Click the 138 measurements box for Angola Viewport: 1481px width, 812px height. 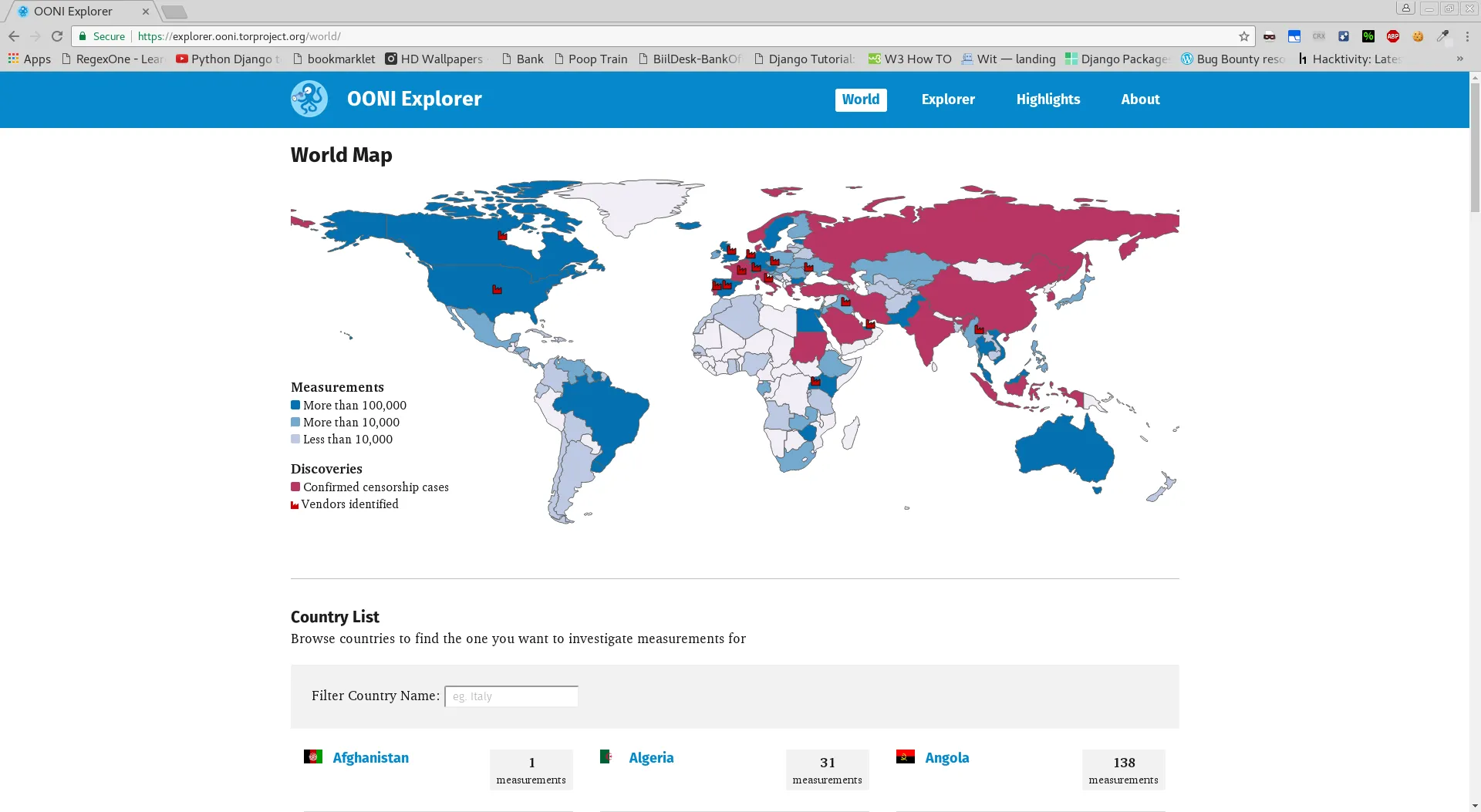1123,770
